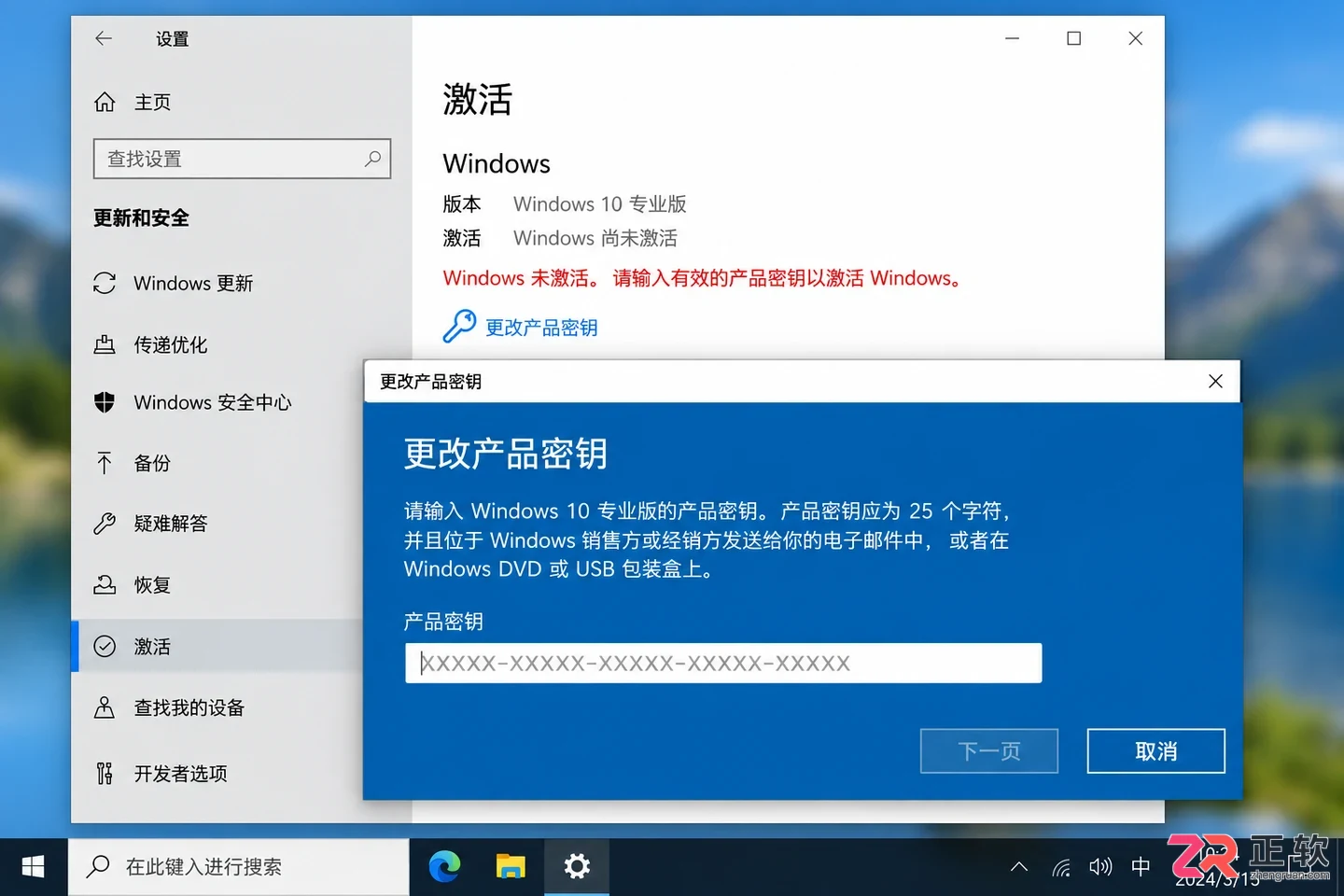Click the key icon beside 更改产品密钥
This screenshot has height=896, width=1344.
pyautogui.click(x=458, y=327)
